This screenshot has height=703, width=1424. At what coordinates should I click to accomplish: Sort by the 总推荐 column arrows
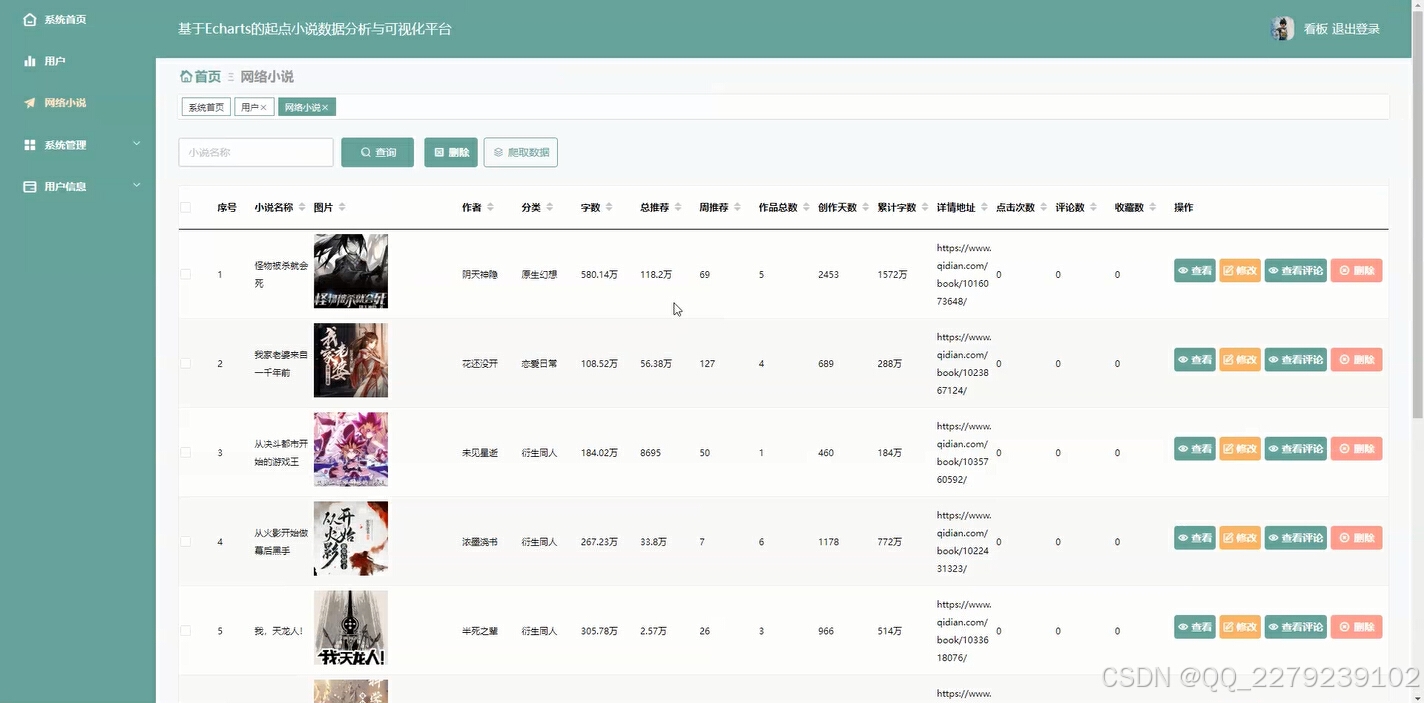pyautogui.click(x=678, y=207)
